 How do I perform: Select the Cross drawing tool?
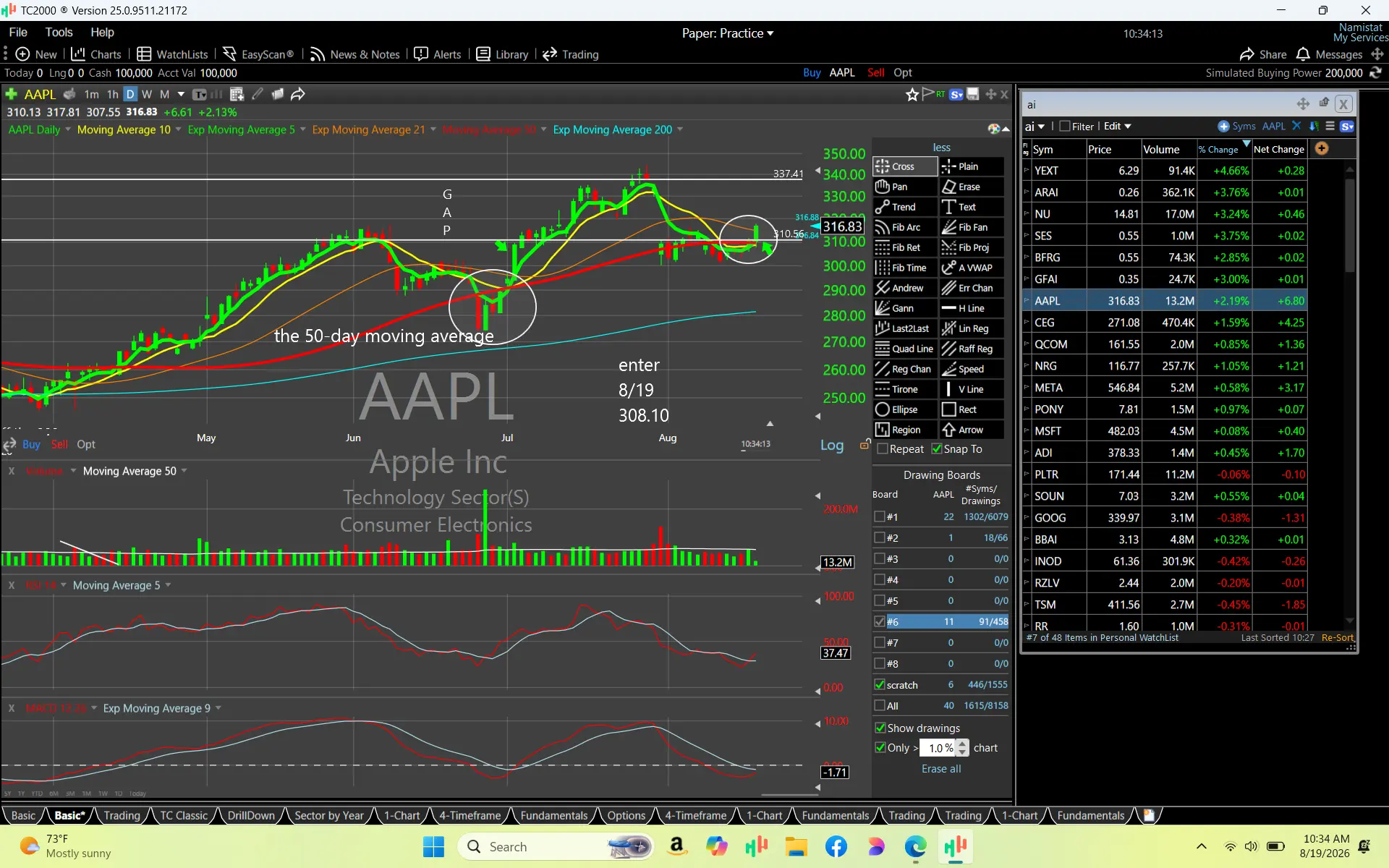(905, 166)
